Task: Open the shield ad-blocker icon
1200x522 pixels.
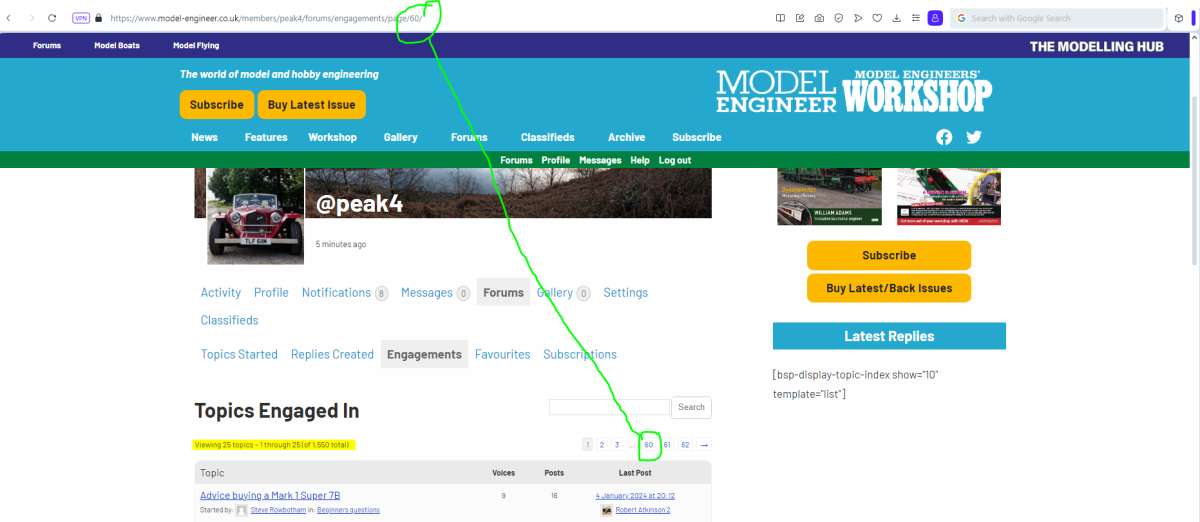Action: pos(838,18)
